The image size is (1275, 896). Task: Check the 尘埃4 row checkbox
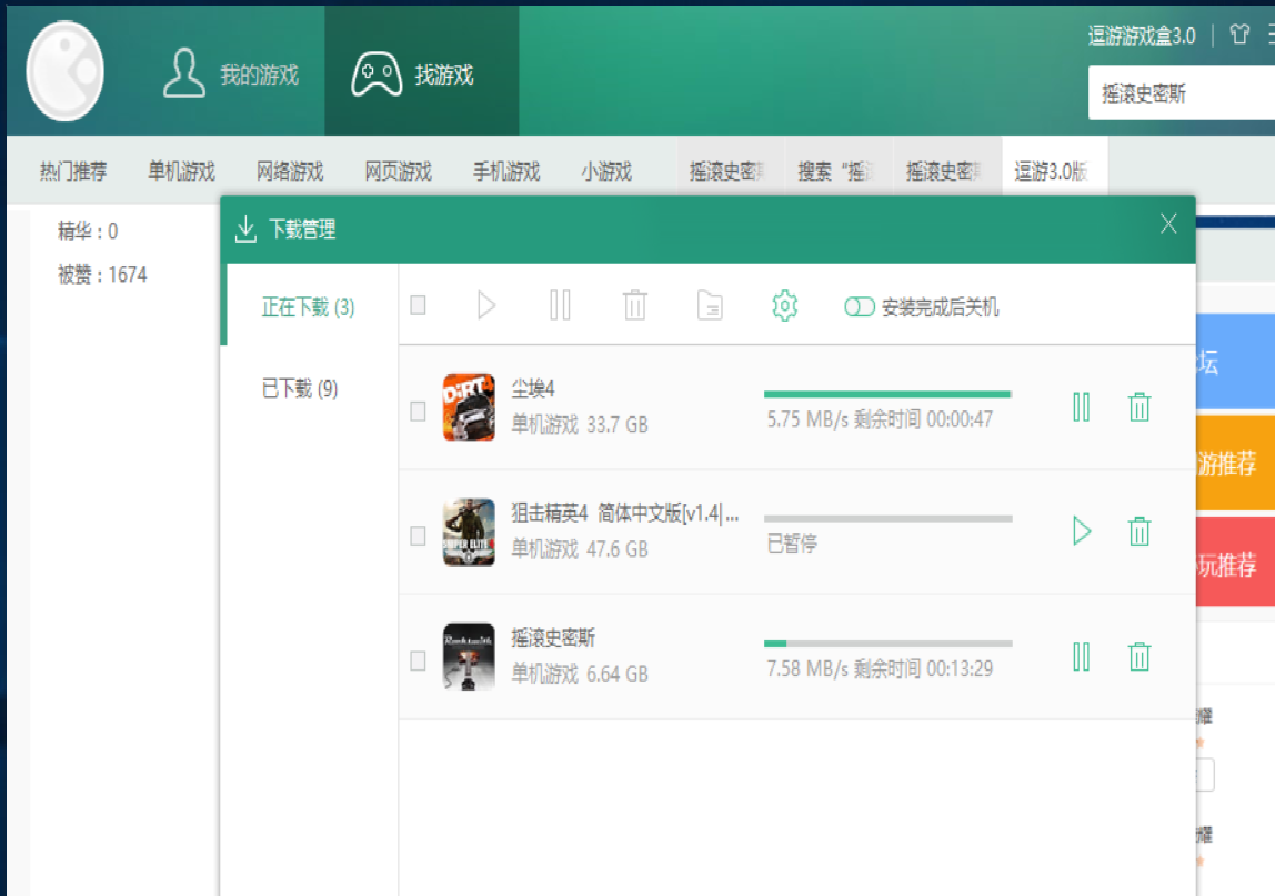[x=418, y=411]
